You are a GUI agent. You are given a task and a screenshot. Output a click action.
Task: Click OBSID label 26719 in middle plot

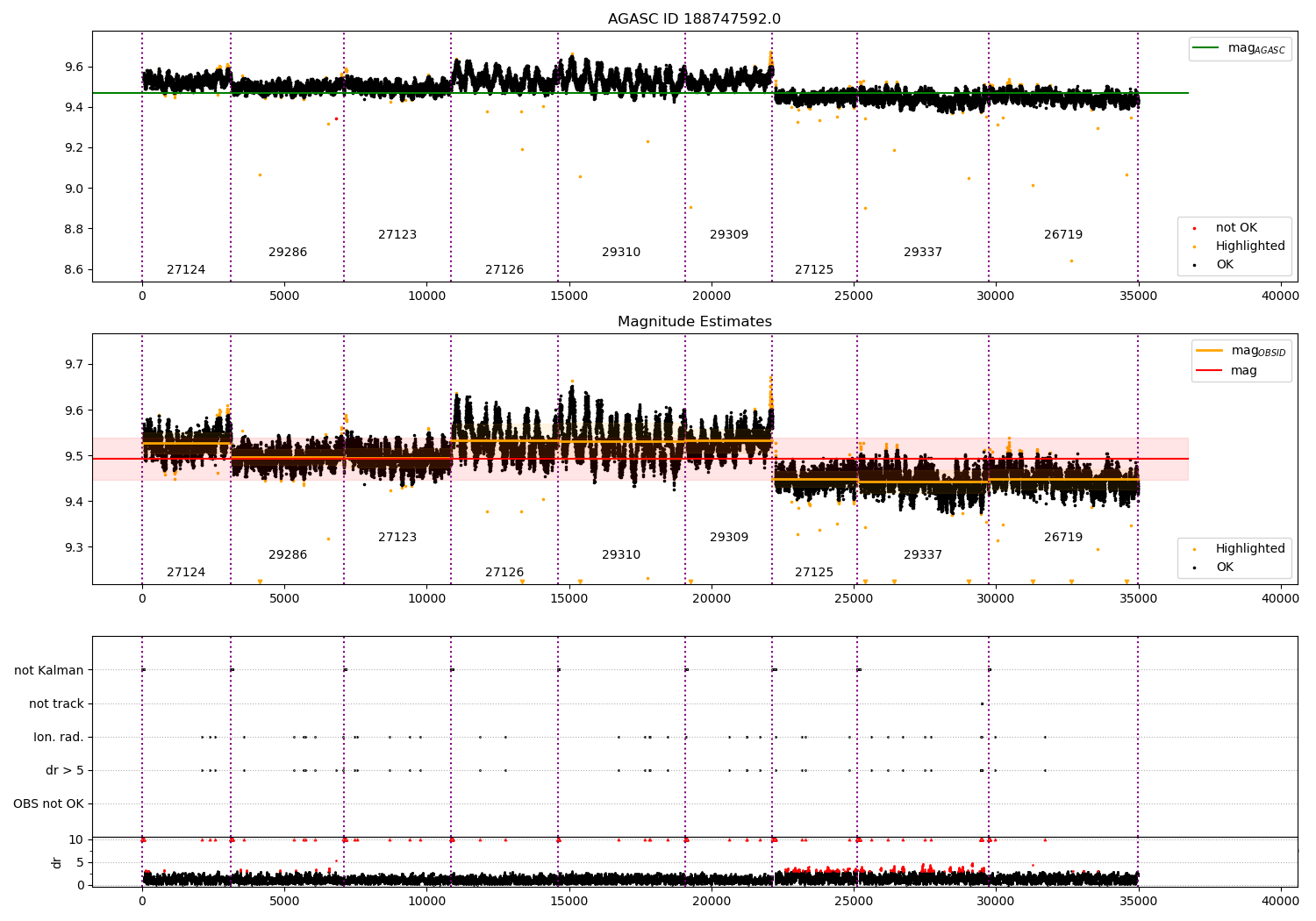coord(1063,538)
